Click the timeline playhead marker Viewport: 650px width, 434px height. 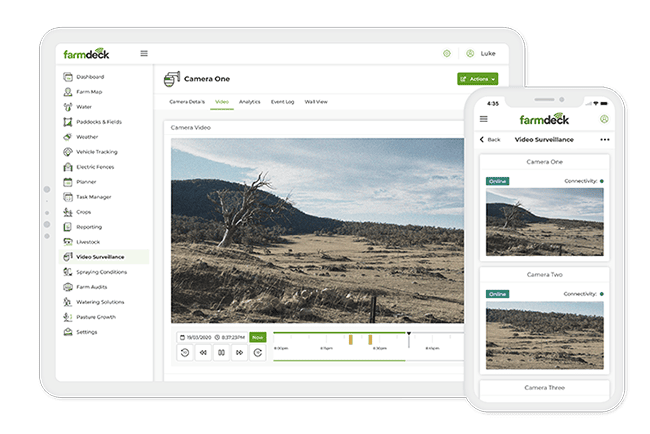click(x=409, y=339)
